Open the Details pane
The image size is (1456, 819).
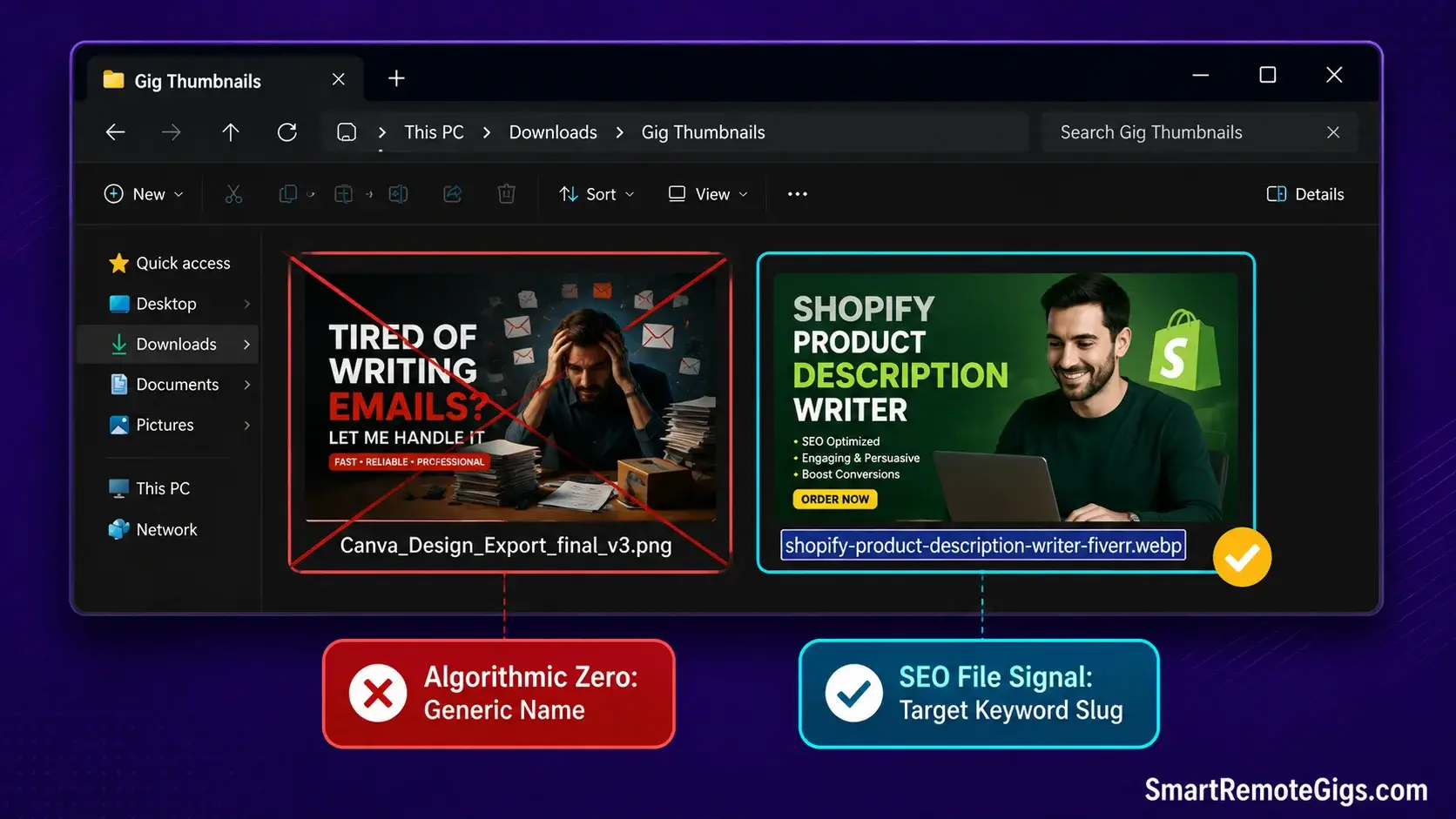(x=1304, y=194)
